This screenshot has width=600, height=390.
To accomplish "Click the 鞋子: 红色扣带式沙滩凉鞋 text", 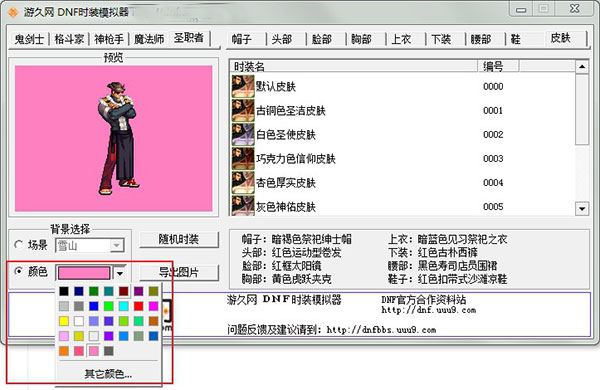I will [447, 279].
